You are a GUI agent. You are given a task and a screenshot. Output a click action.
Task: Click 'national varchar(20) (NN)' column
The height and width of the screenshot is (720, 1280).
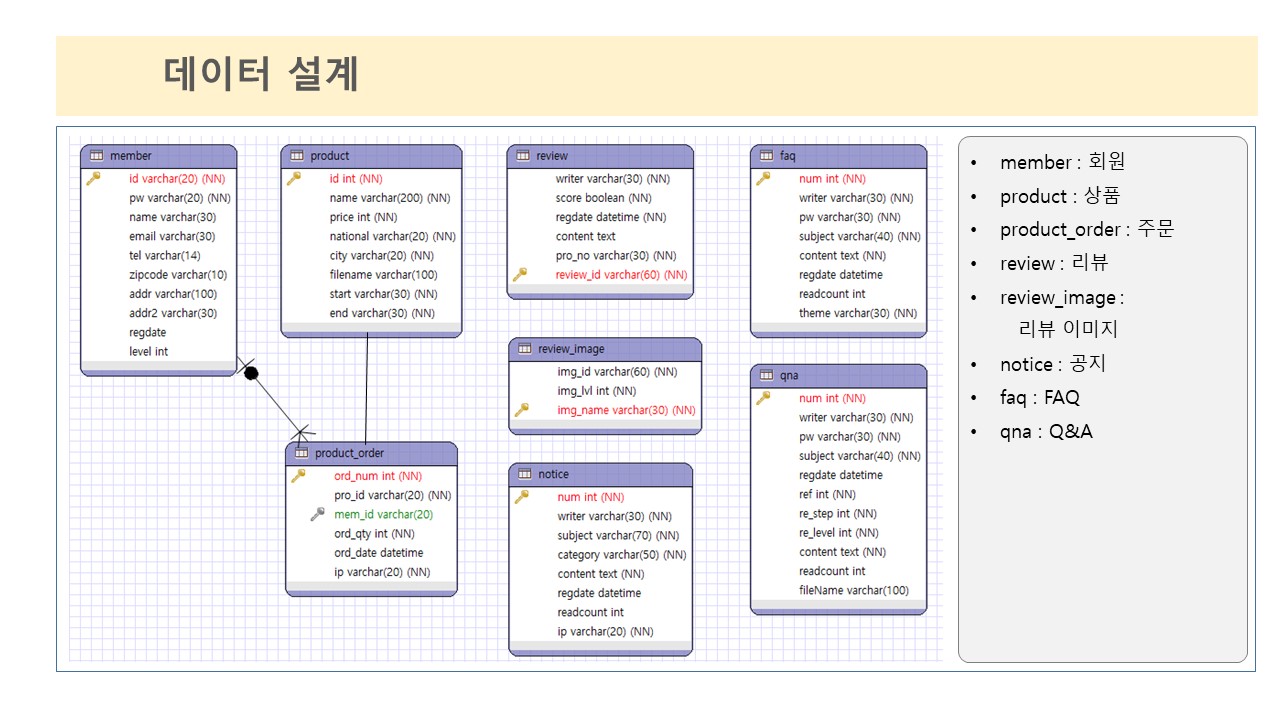coord(393,237)
